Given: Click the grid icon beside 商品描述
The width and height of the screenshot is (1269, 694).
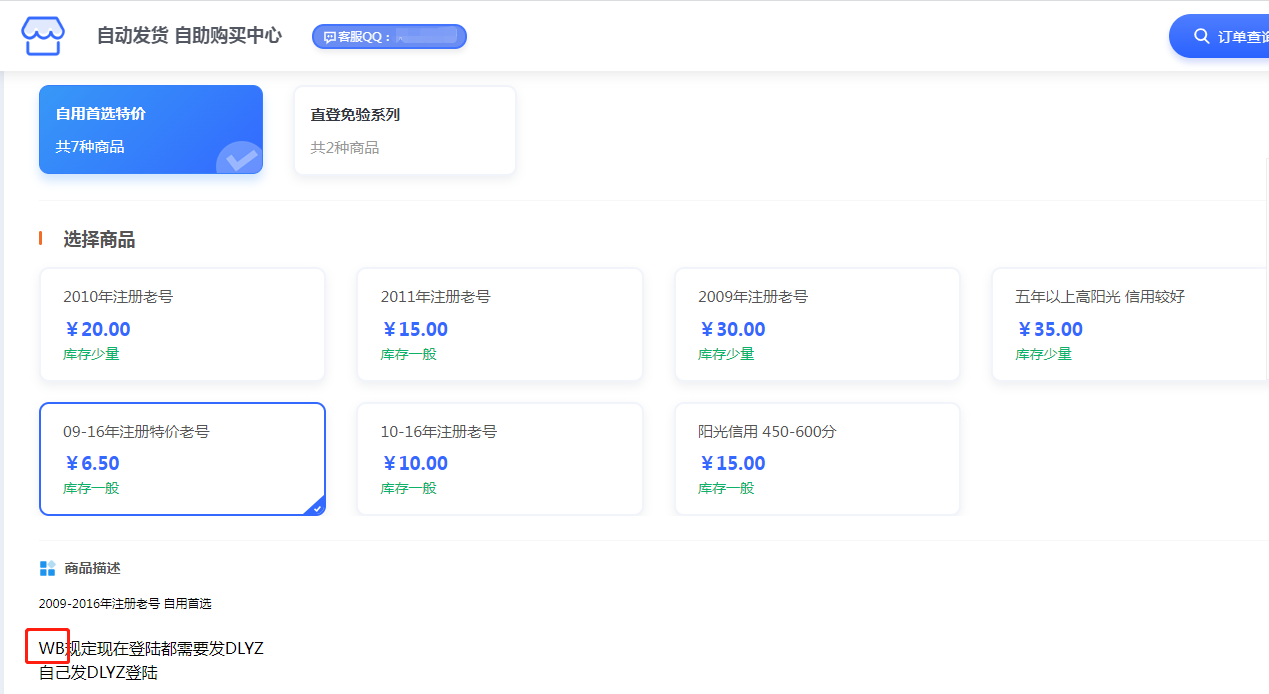Looking at the screenshot, I should (47, 567).
